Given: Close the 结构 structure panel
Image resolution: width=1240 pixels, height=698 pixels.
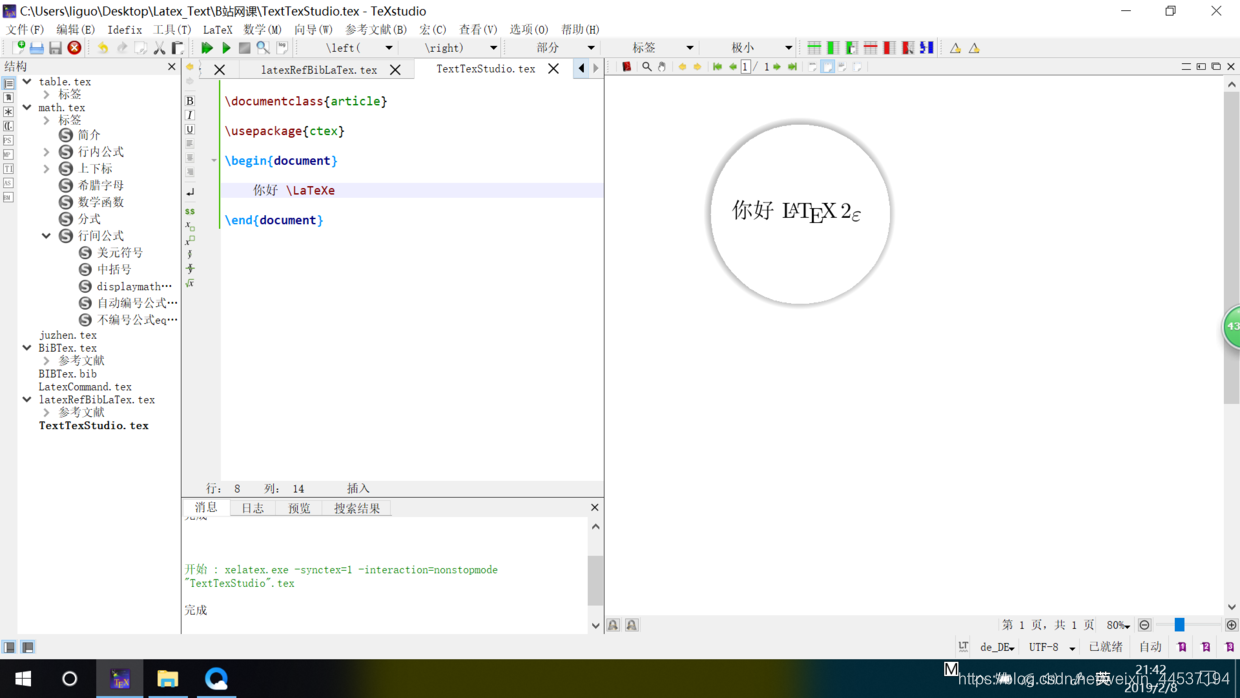Looking at the screenshot, I should pos(171,67).
